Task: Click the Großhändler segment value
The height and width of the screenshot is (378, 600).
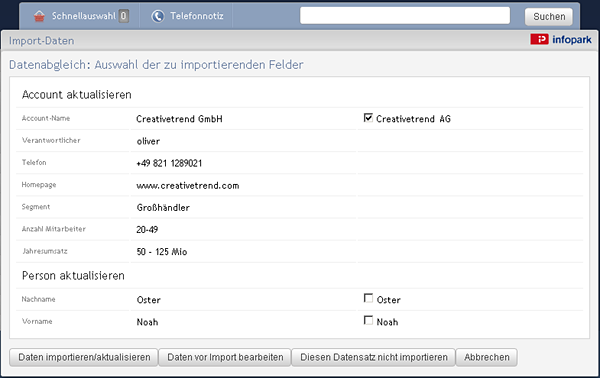Action: pyautogui.click(x=163, y=208)
